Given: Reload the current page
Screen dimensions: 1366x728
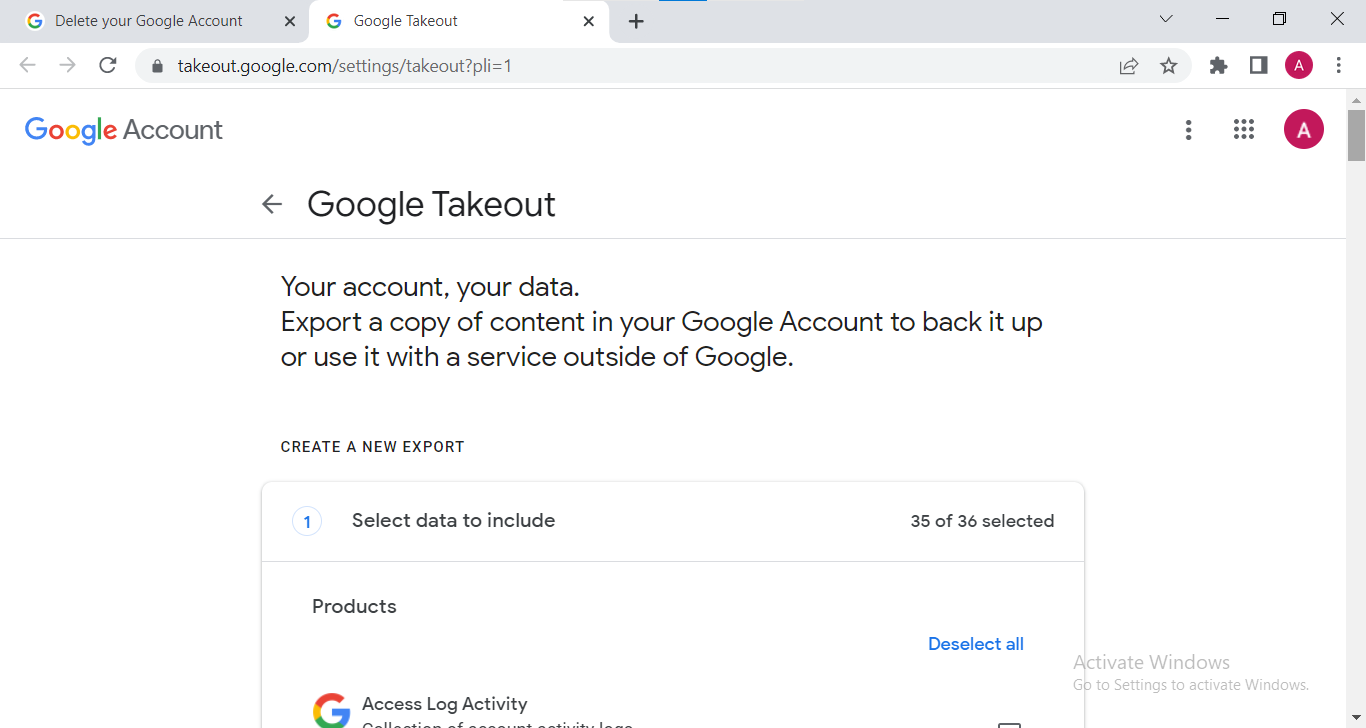Looking at the screenshot, I should [x=108, y=66].
